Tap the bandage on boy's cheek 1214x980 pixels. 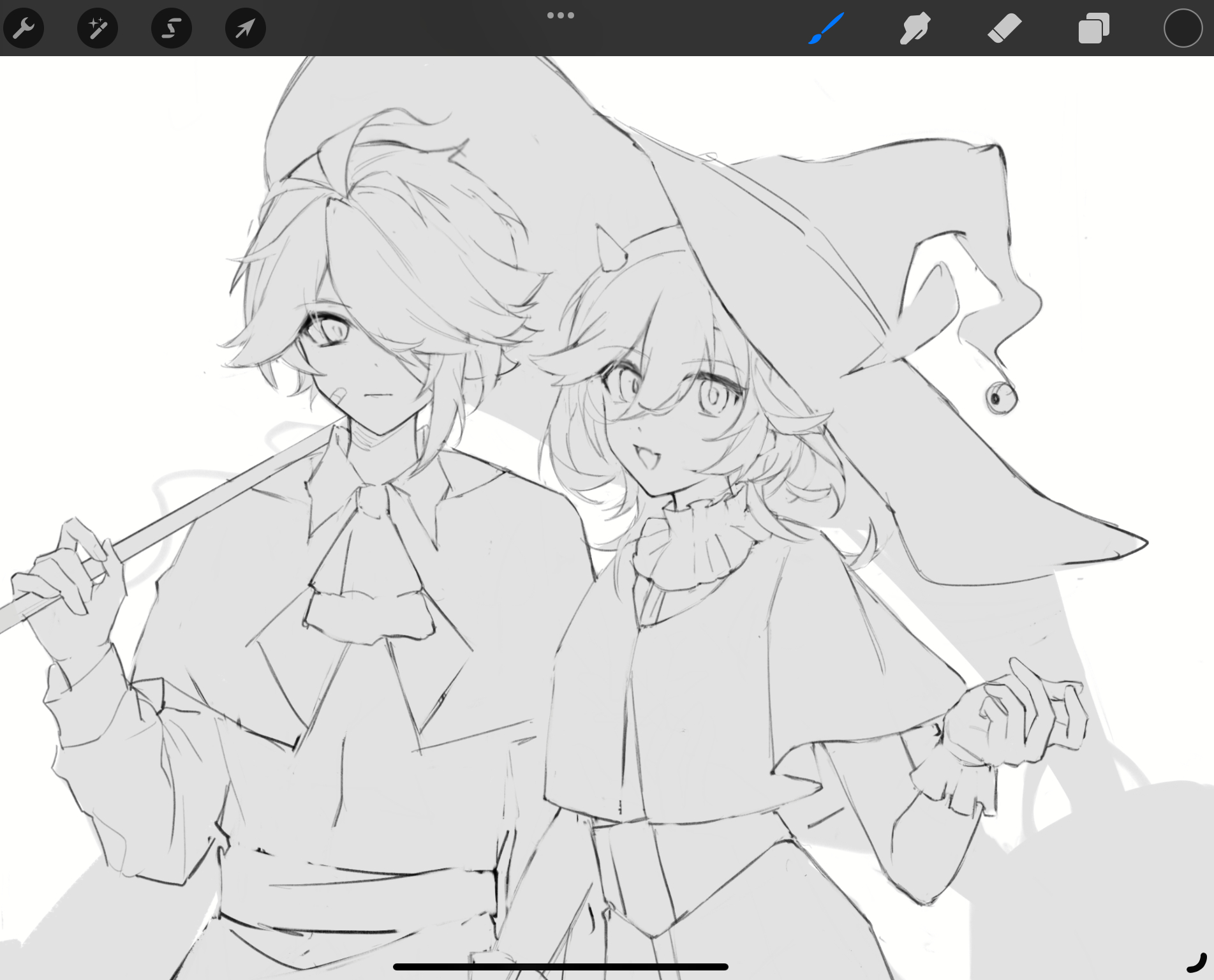339,394
